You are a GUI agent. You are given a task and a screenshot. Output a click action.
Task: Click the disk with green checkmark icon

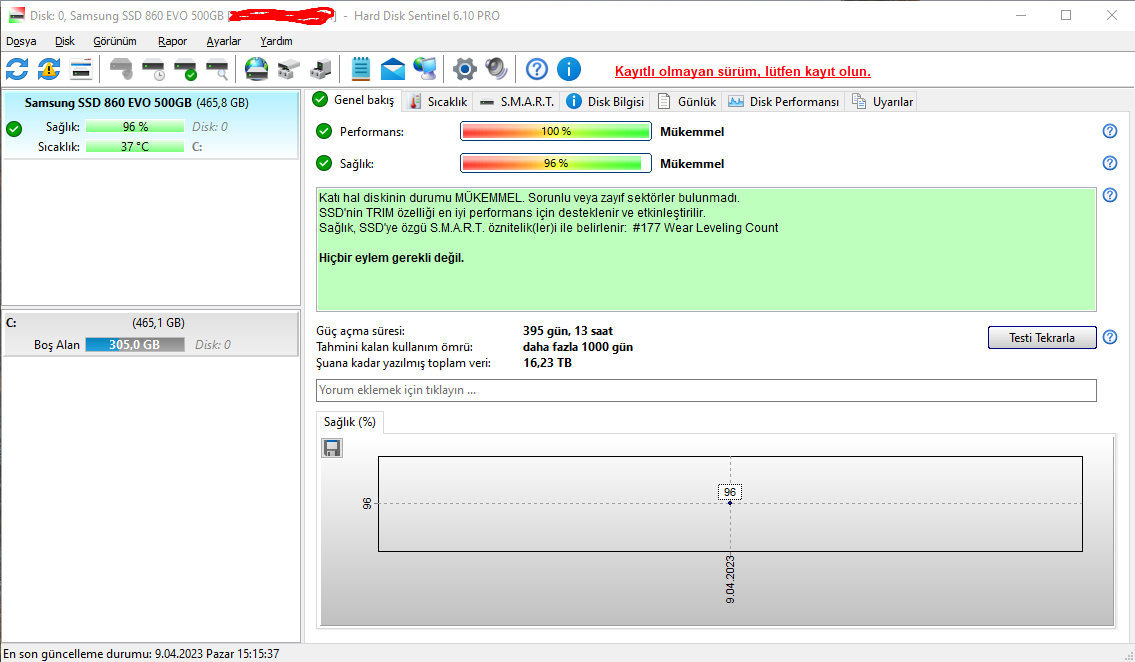(x=185, y=69)
